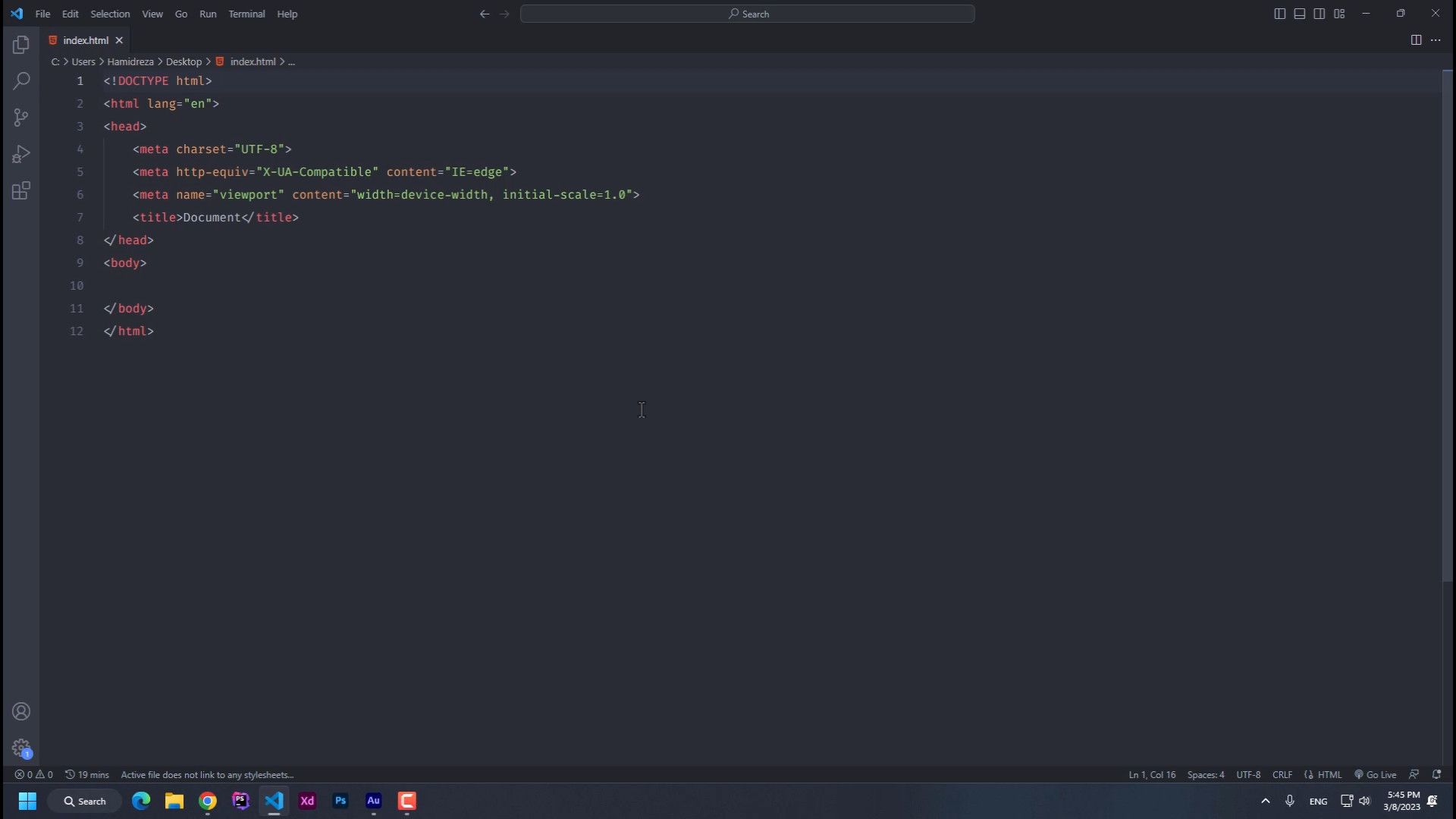Open the Extensions view
Screen dimensions: 1456x819
[21, 190]
